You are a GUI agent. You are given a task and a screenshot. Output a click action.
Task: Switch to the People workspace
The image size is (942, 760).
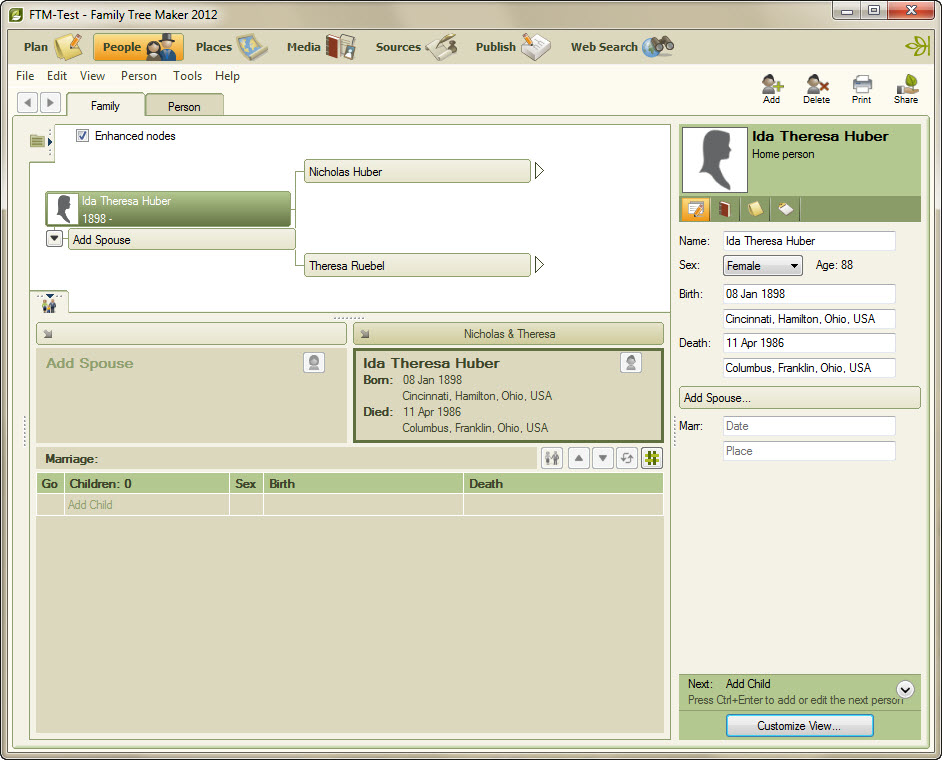[x=138, y=47]
